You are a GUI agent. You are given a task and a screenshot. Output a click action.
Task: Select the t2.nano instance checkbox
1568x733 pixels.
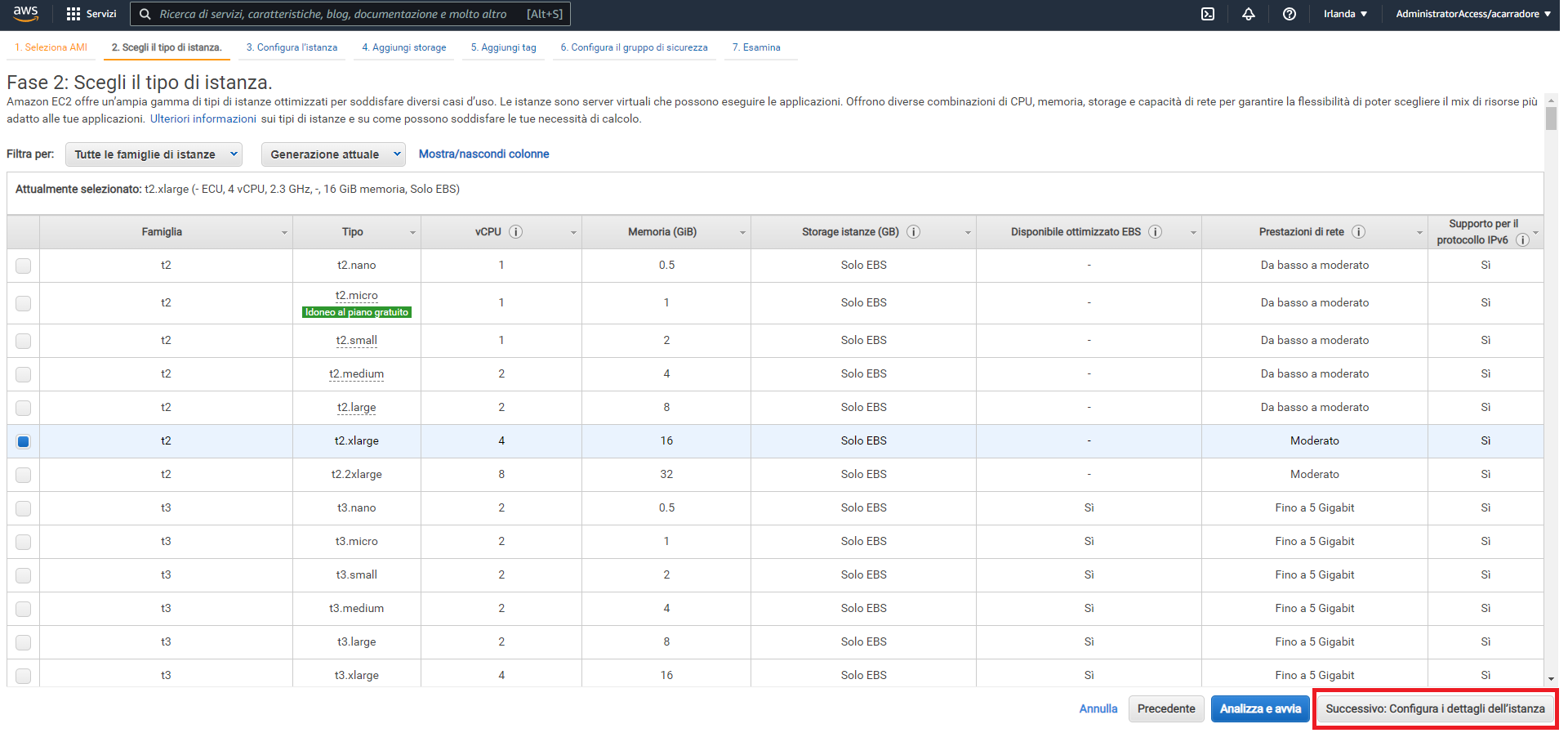coord(24,266)
